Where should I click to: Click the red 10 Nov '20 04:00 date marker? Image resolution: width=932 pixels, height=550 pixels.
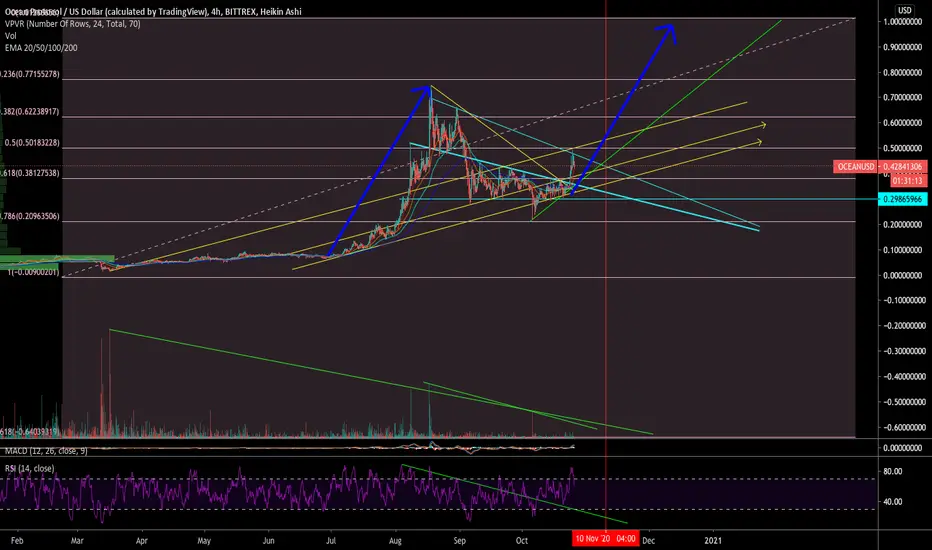pyautogui.click(x=606, y=539)
